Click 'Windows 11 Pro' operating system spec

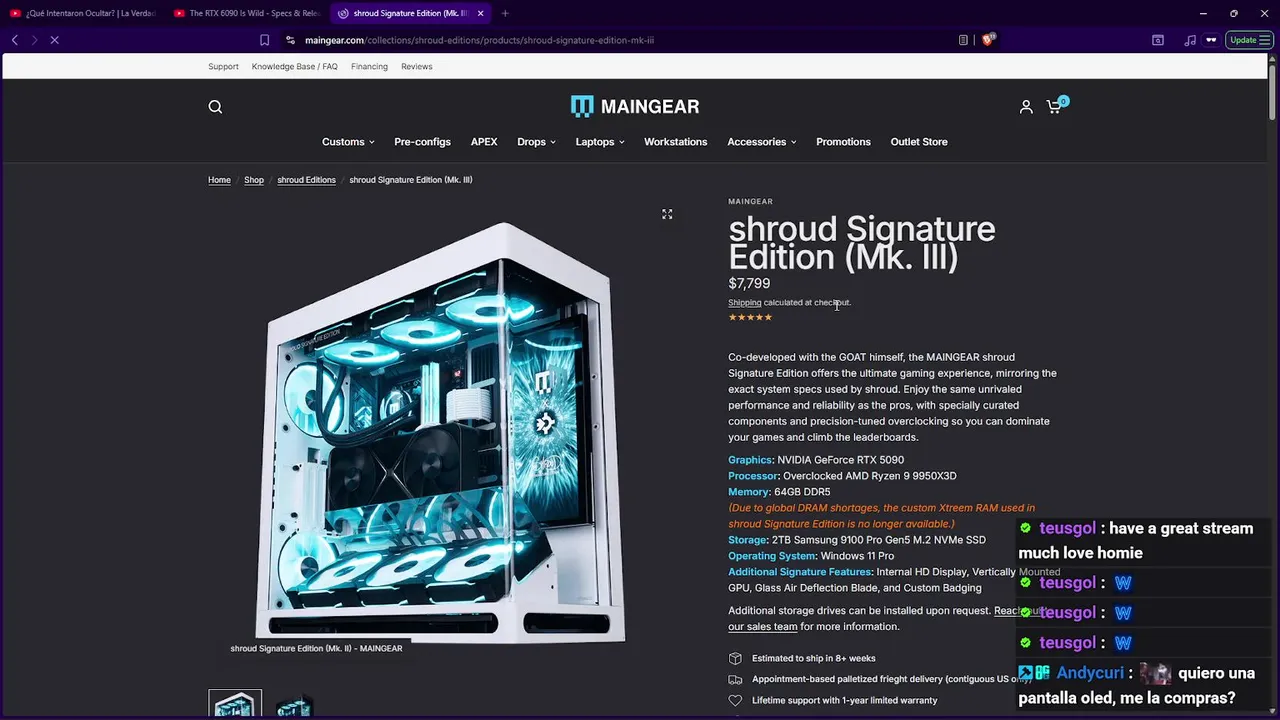[x=857, y=556]
